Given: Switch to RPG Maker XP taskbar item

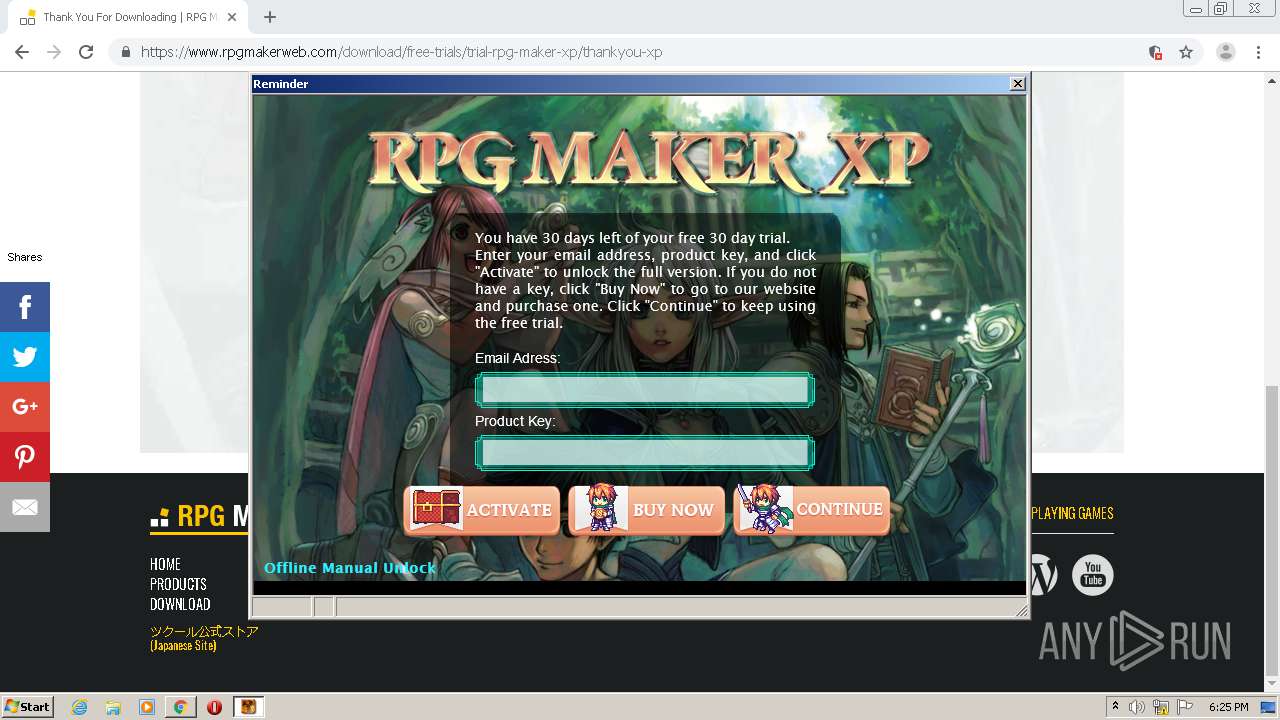Looking at the screenshot, I should click(248, 707).
